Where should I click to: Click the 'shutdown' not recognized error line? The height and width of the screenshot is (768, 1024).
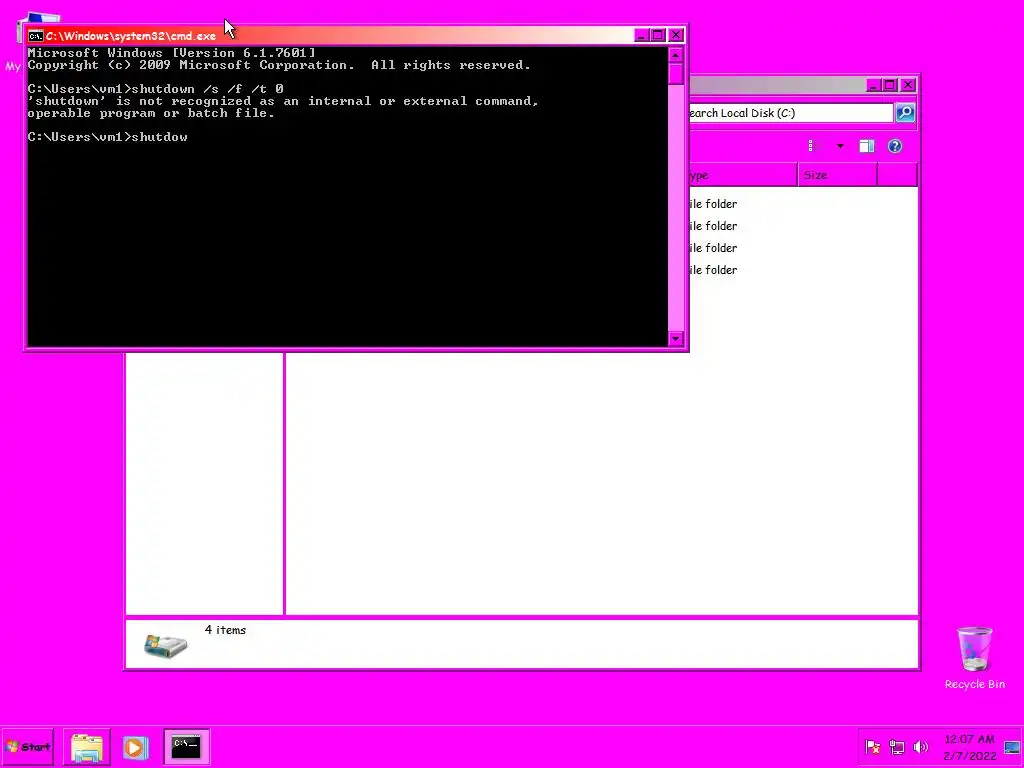point(283,101)
